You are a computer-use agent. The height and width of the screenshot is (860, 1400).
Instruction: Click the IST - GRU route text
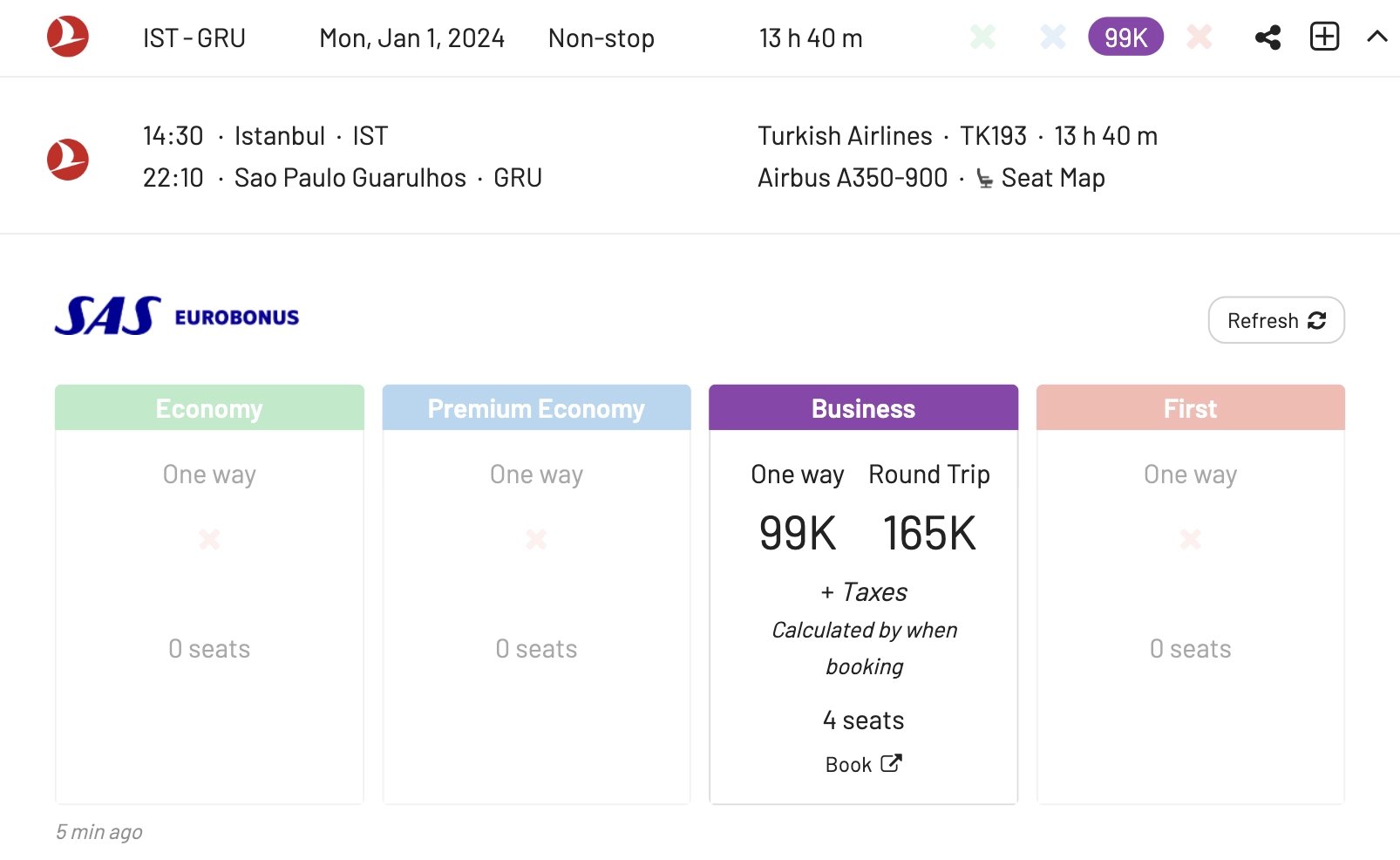click(194, 38)
